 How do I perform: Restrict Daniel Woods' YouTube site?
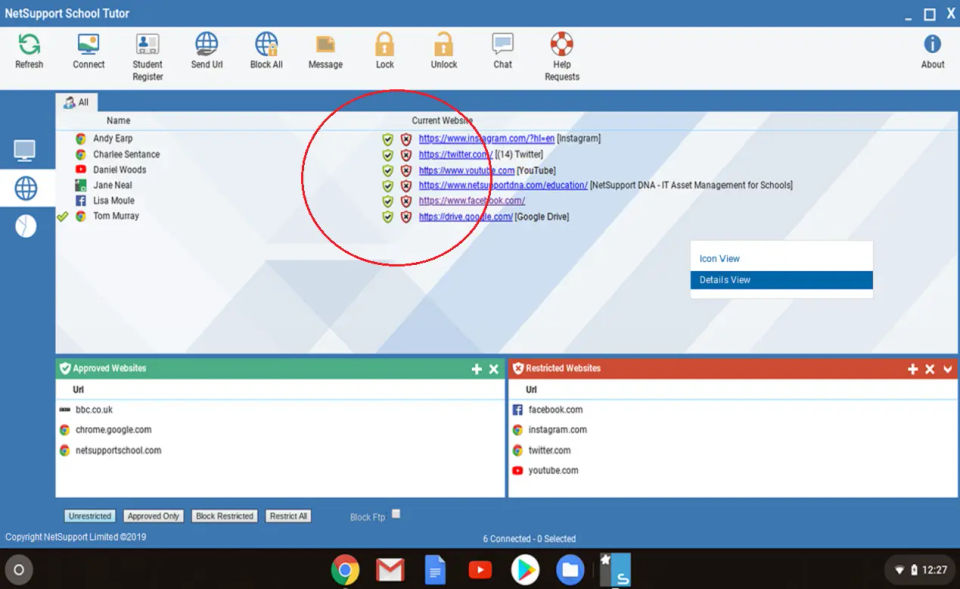[x=406, y=170]
